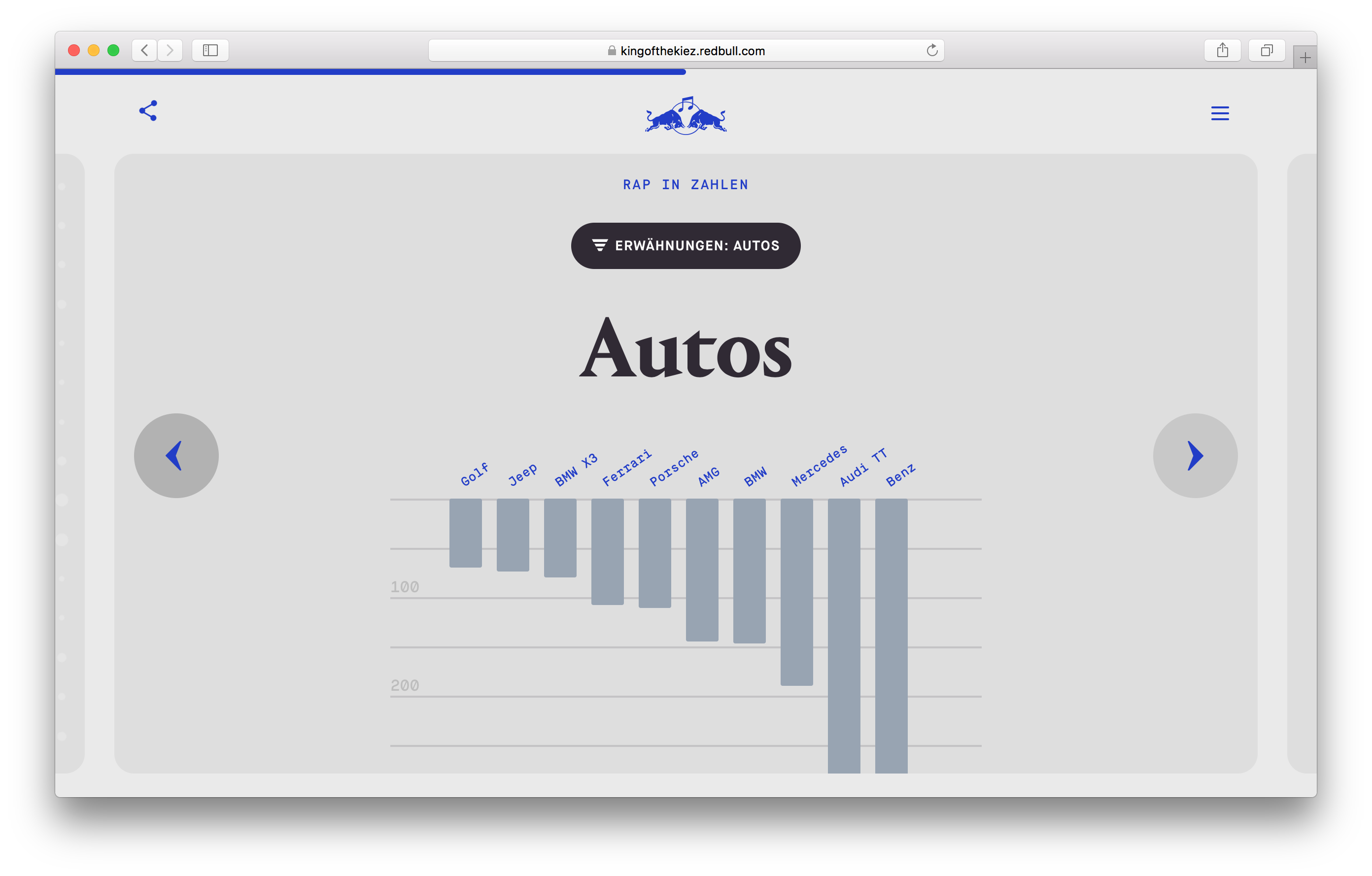1372x876 pixels.
Task: Click the RAP IN ZAHLEN heading
Action: pyautogui.click(x=686, y=185)
